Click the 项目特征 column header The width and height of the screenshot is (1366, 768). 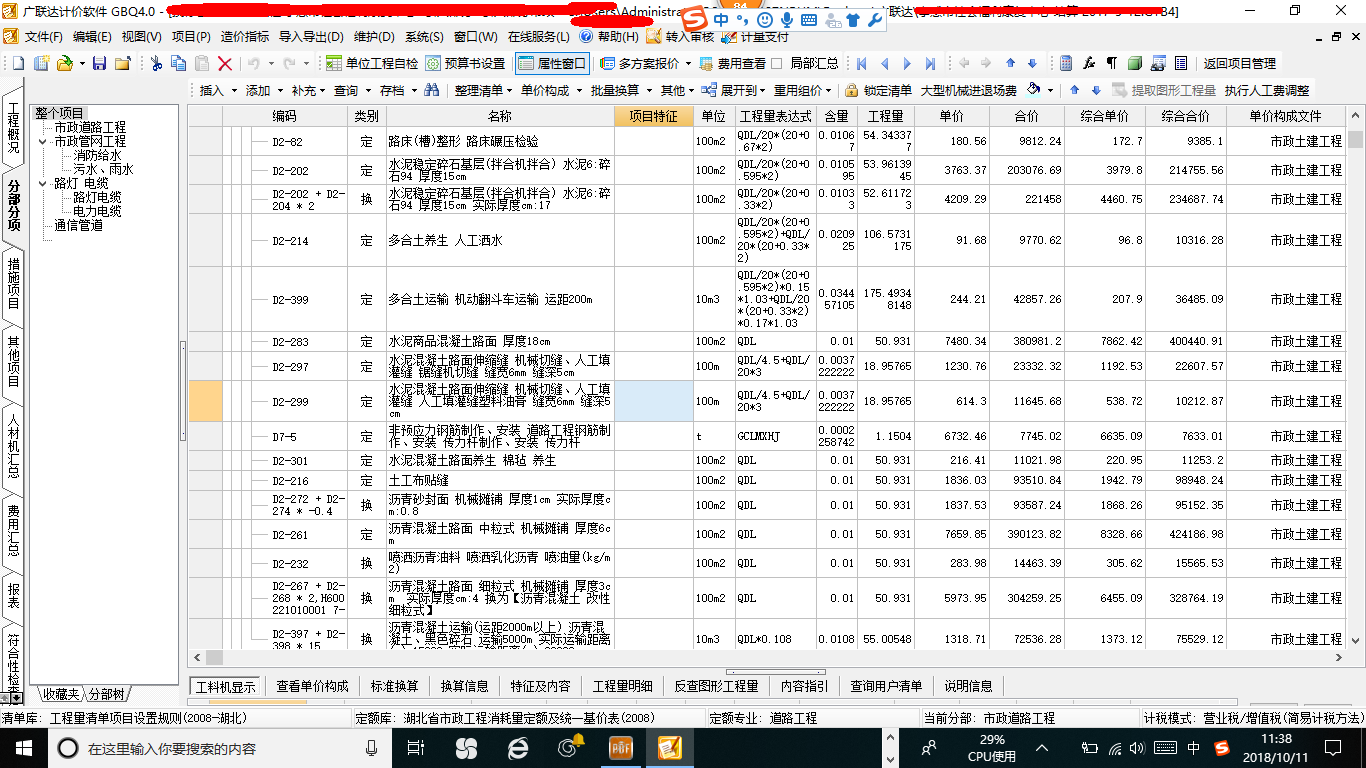pyautogui.click(x=653, y=117)
